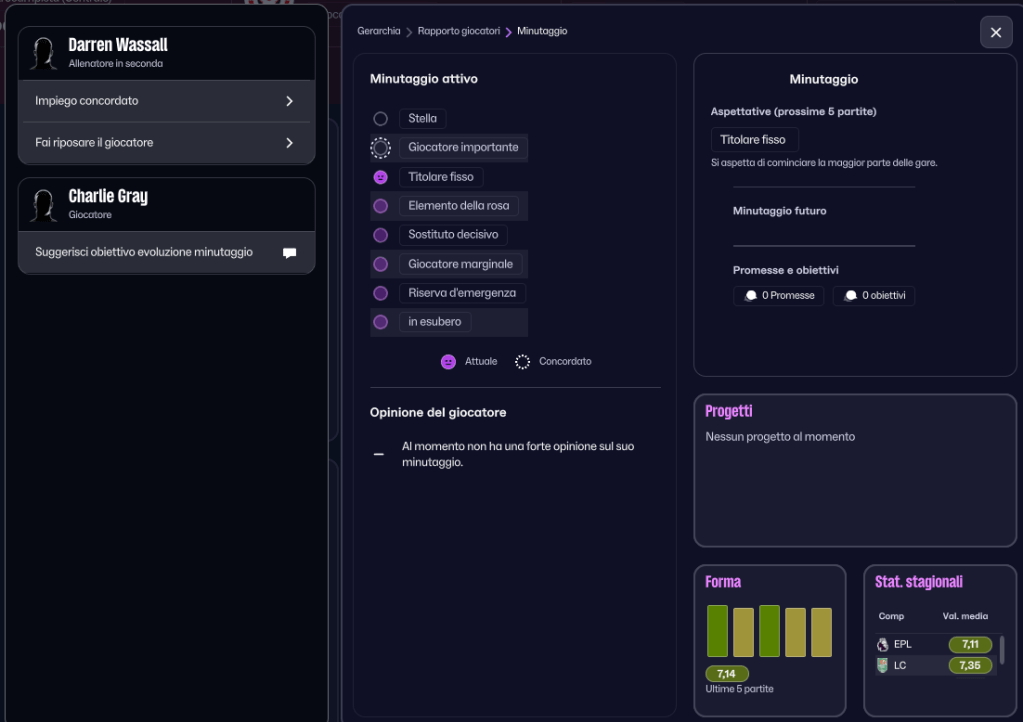1023x722 pixels.
Task: Click the first green bar in Forma
Action: pyautogui.click(x=717, y=631)
